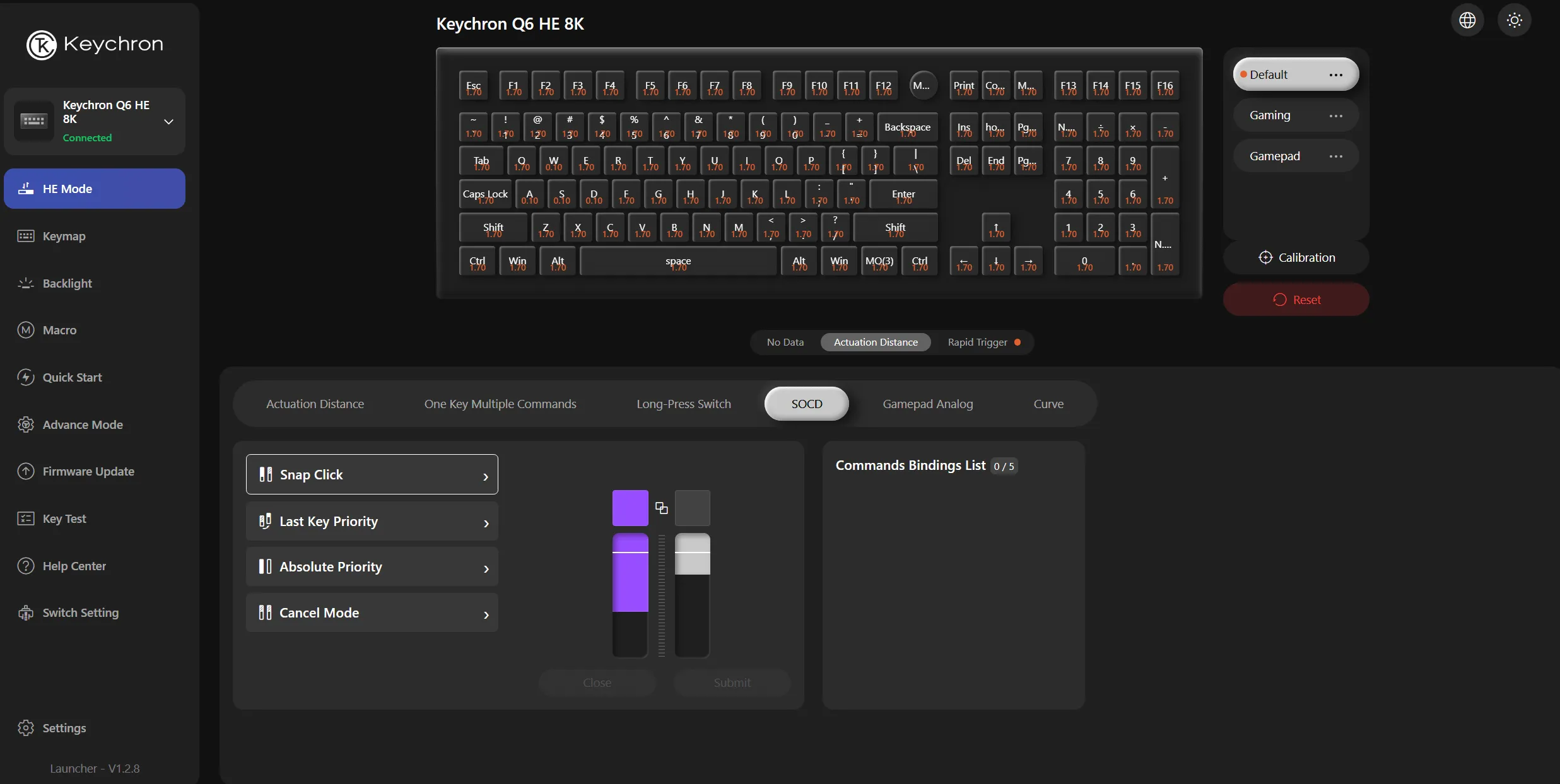
Task: Open Firmware Update page
Action: (x=88, y=471)
